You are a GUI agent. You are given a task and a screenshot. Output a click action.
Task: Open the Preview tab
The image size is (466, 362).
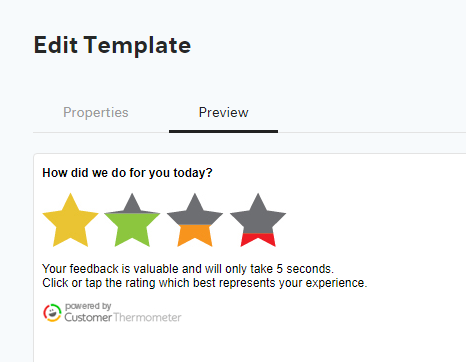tap(223, 113)
